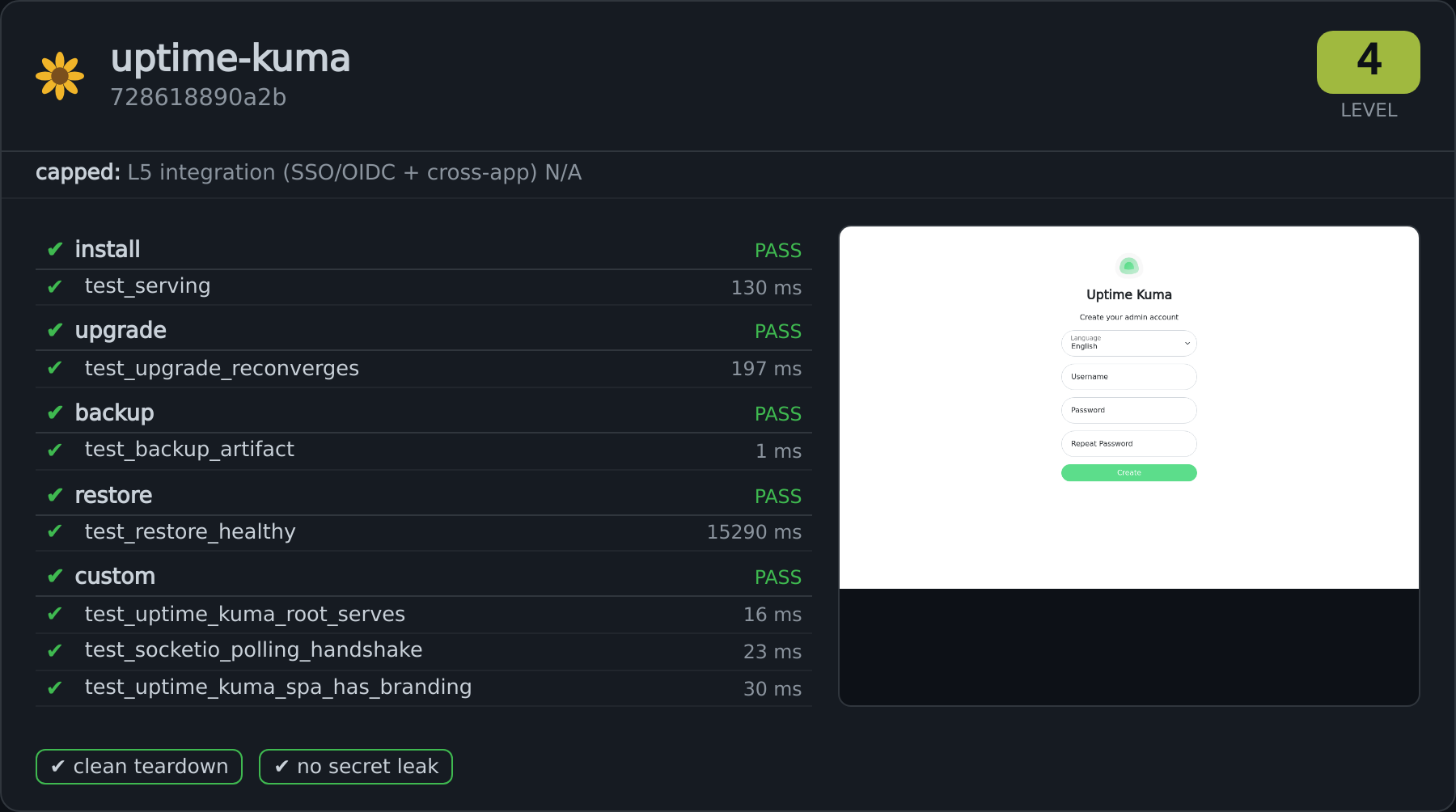Click the checkmark beside test_restore_healthy
Image resolution: width=1456 pixels, height=812 pixels.
[x=55, y=531]
